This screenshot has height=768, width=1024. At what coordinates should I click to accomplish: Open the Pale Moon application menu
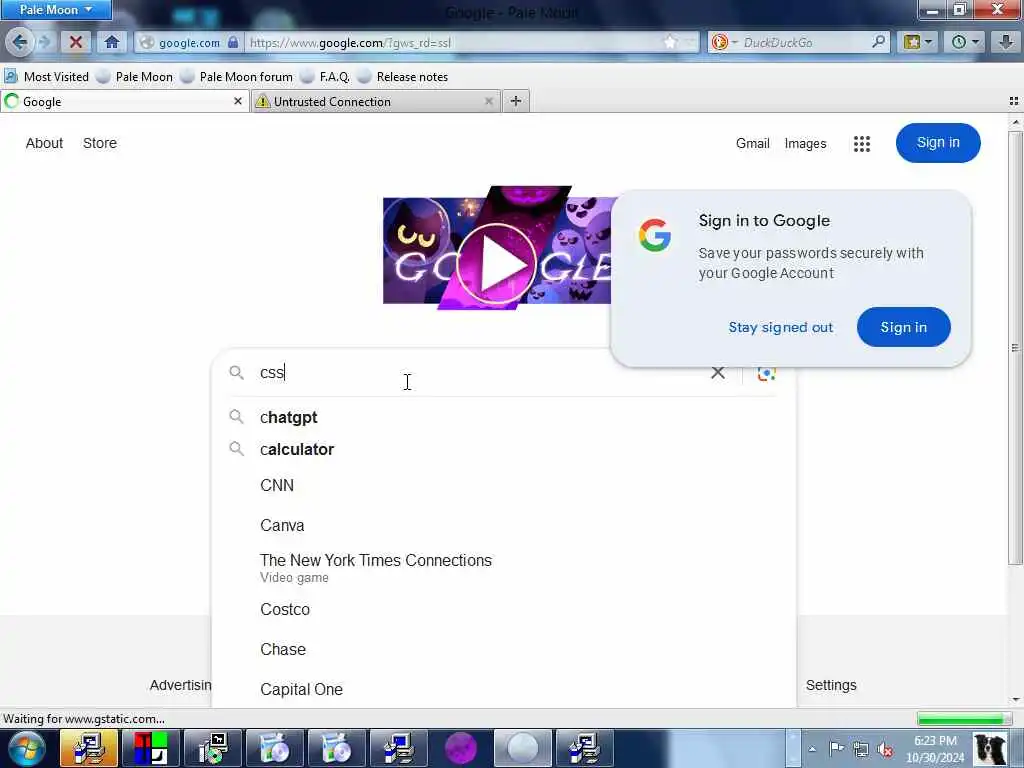point(56,10)
